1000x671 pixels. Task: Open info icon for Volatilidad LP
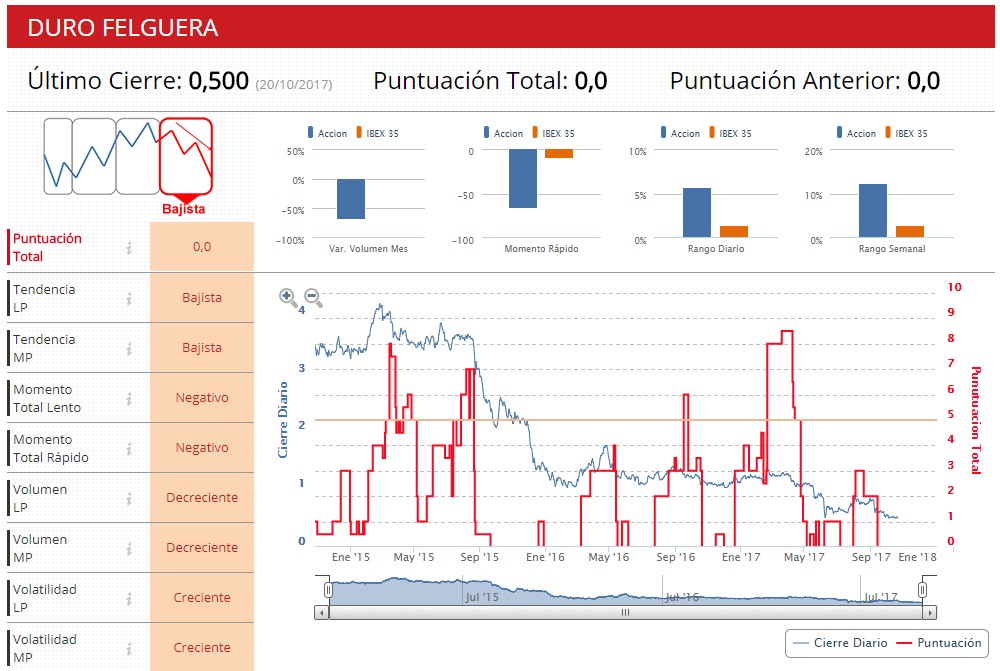[x=129, y=598]
